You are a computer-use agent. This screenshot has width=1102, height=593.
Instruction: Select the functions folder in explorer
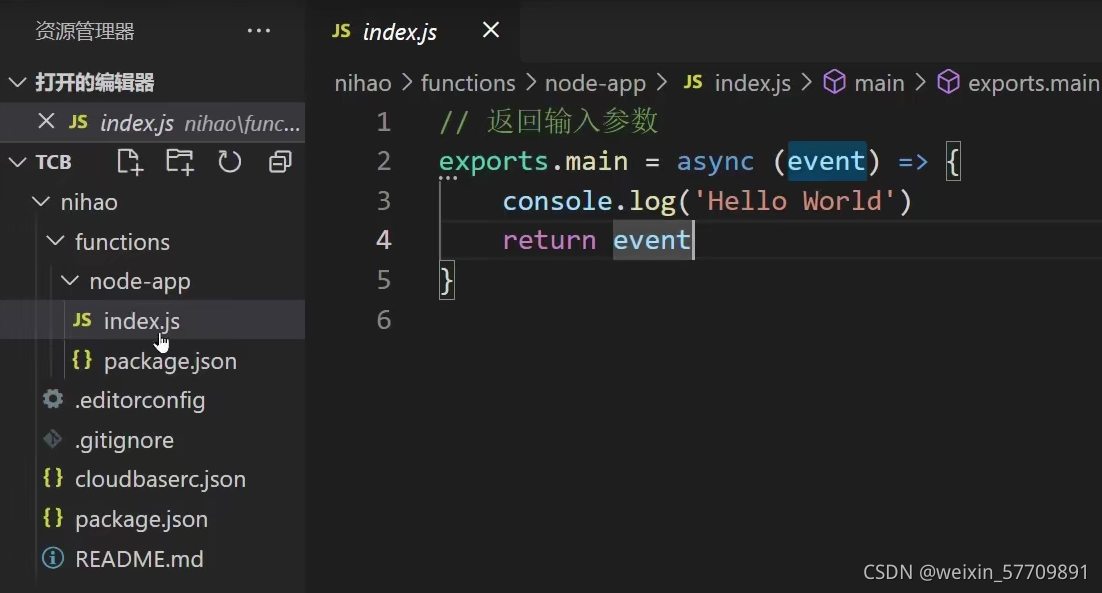pyautogui.click(x=153, y=241)
